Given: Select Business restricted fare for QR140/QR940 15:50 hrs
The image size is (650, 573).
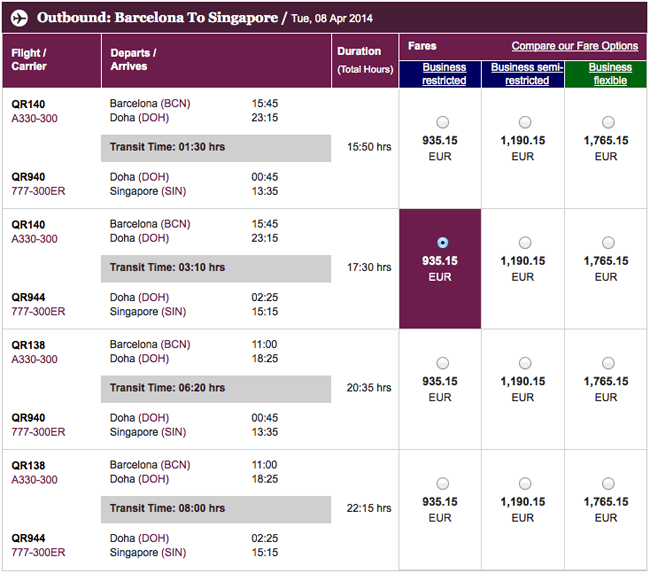Looking at the screenshot, I should pos(442,122).
